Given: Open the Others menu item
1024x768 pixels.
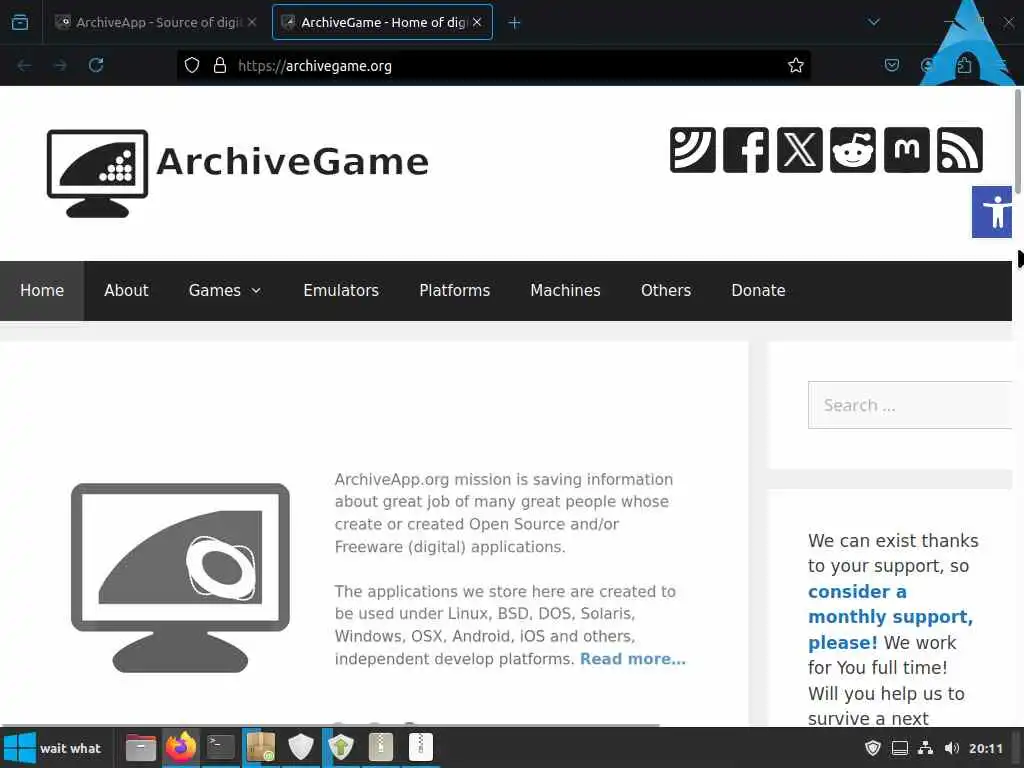Looking at the screenshot, I should 665,291.
